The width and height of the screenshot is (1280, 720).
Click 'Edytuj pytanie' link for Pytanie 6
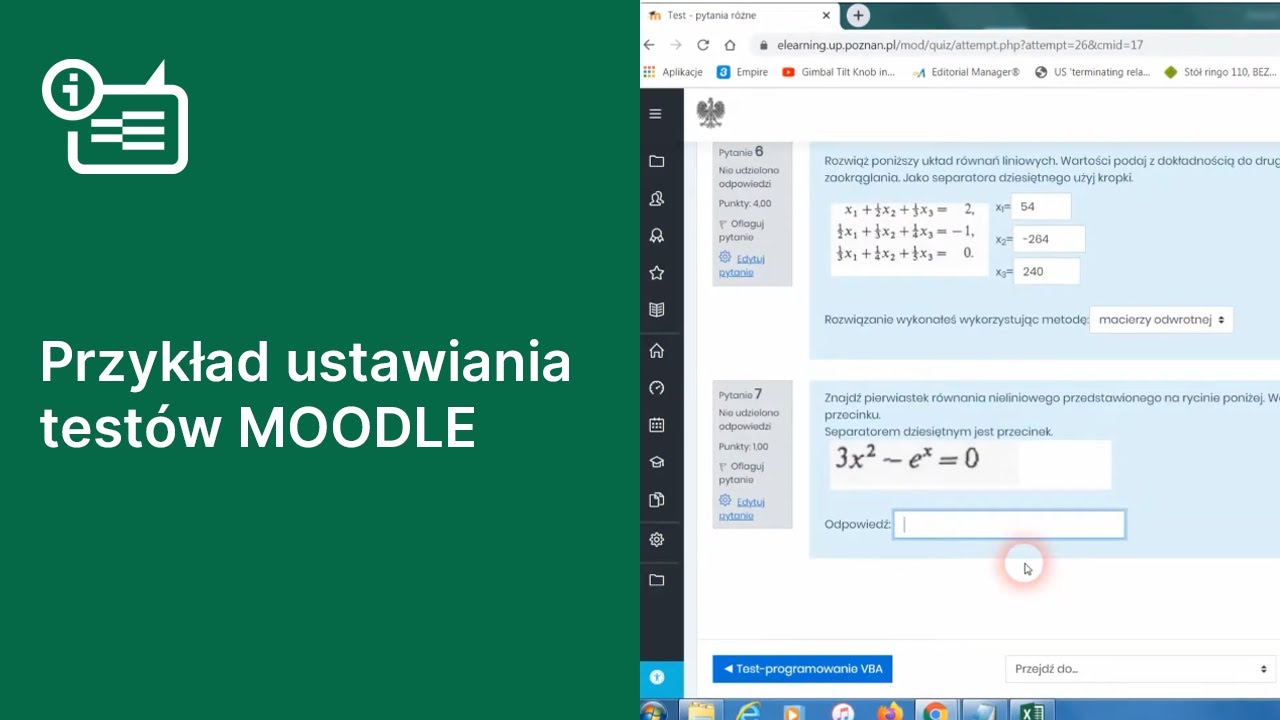pyautogui.click(x=744, y=265)
